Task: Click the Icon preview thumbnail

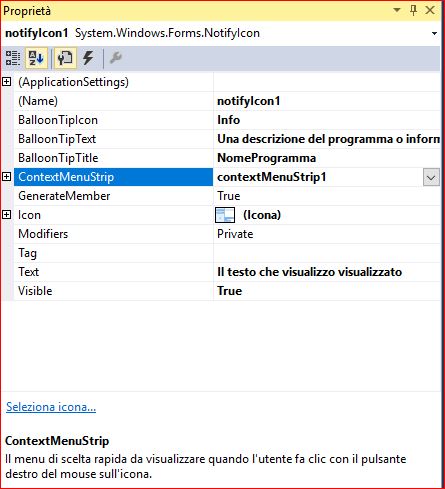Action: click(x=225, y=215)
